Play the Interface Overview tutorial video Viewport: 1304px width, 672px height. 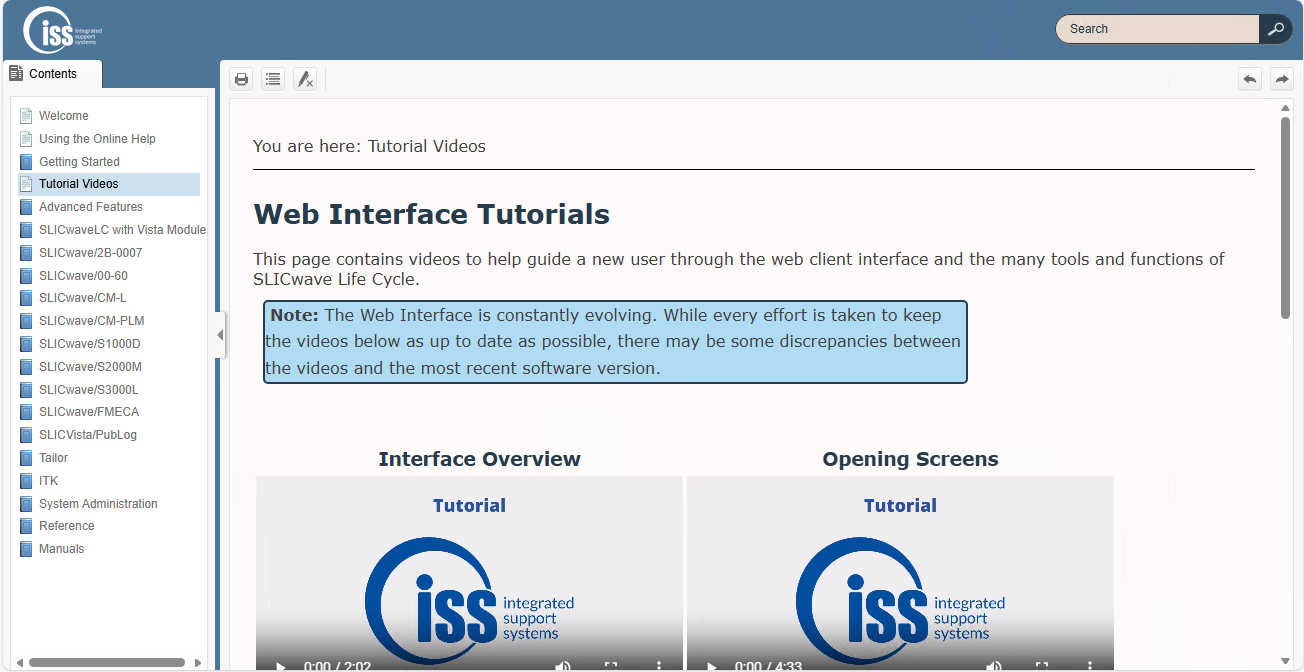point(280,666)
